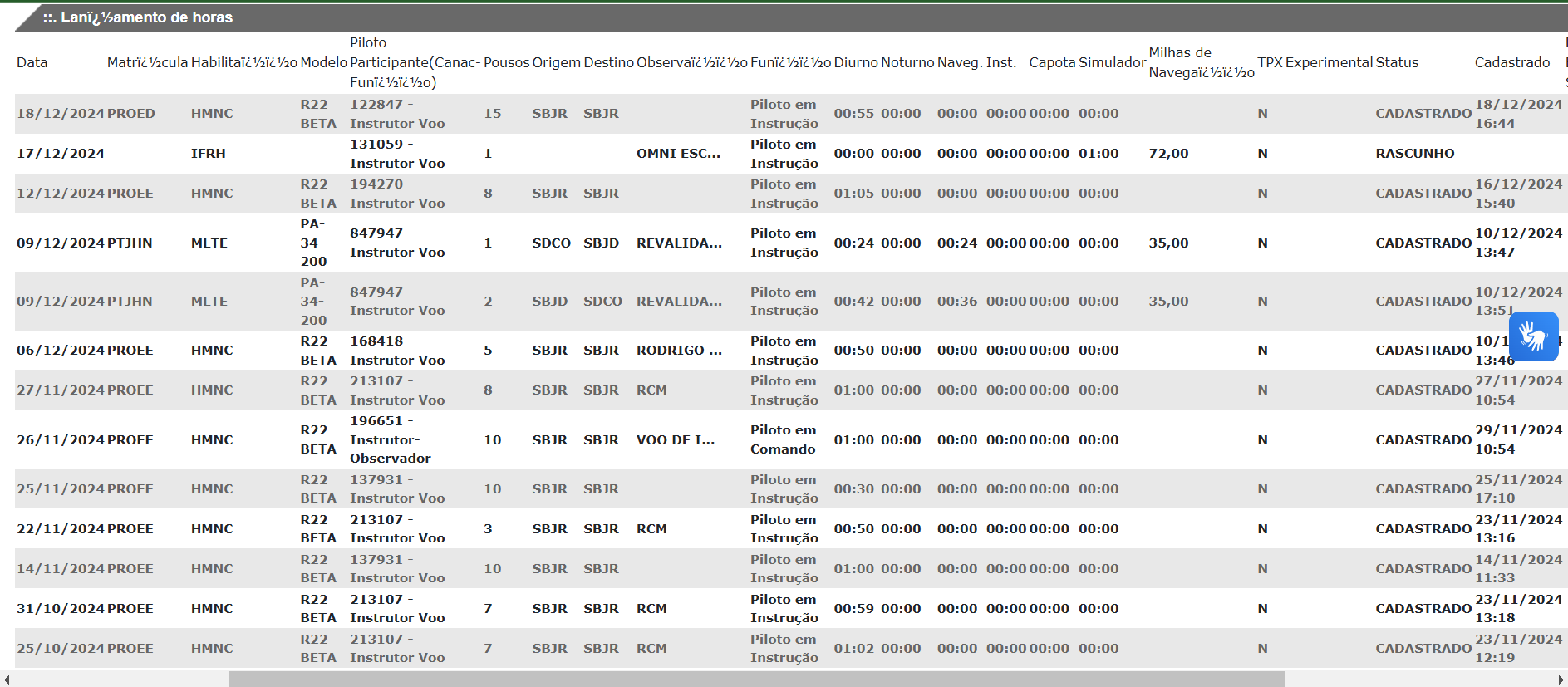Click the date 06/12/2024 in the table
Screen dimensions: 1568x687
(x=60, y=351)
